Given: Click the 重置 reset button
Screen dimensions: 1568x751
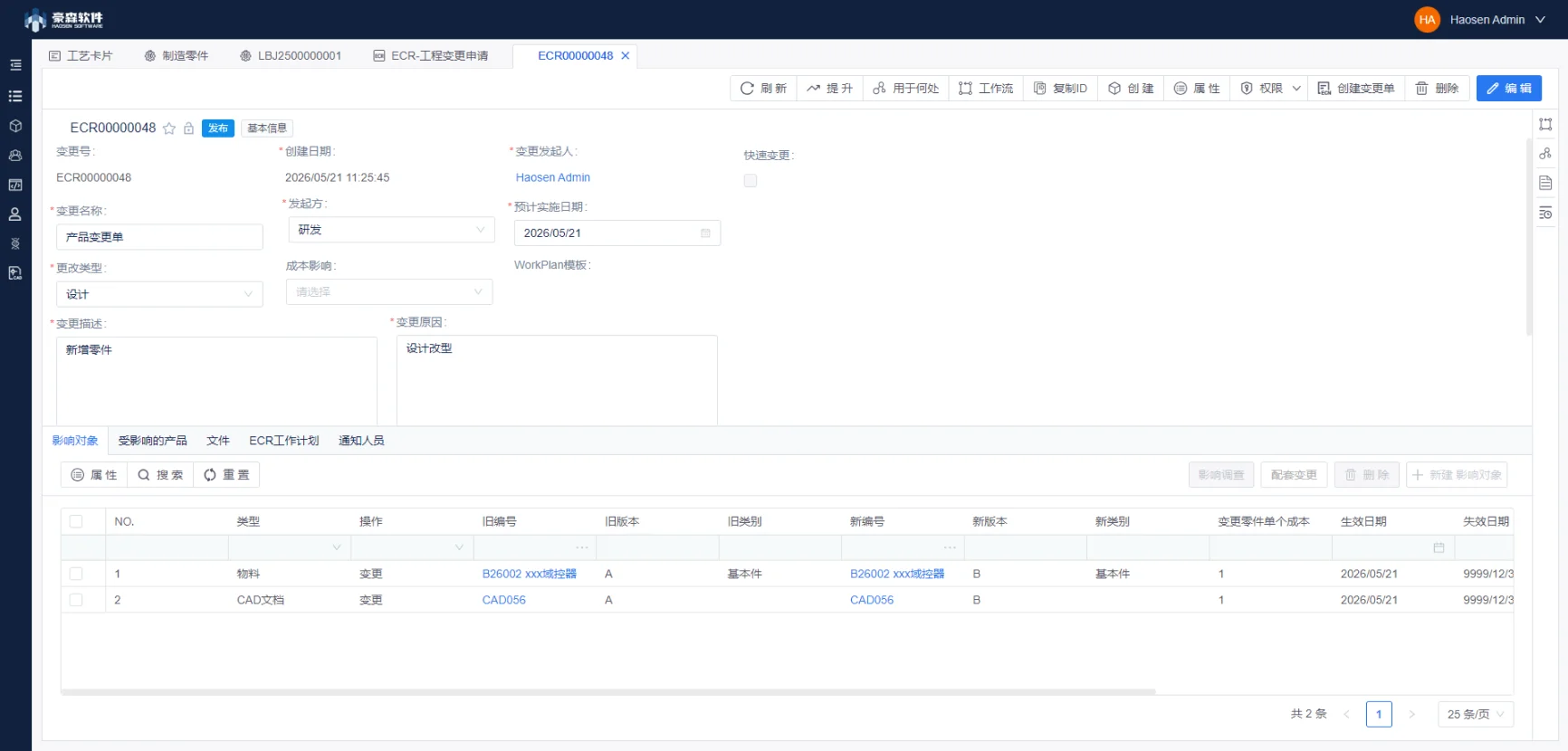Looking at the screenshot, I should pos(226,475).
